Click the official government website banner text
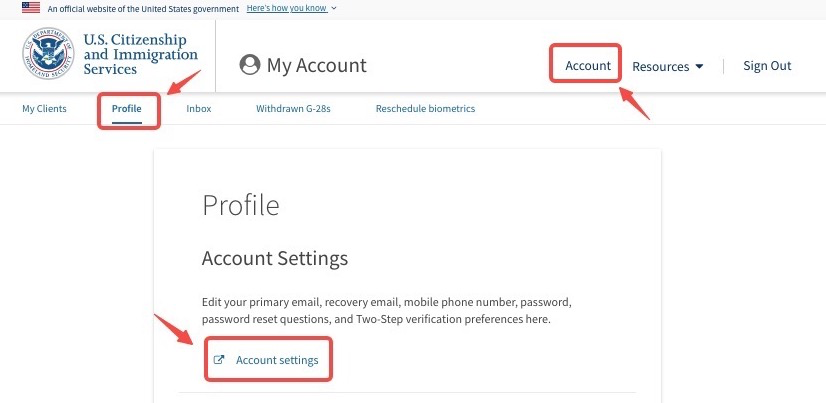 pyautogui.click(x=143, y=8)
